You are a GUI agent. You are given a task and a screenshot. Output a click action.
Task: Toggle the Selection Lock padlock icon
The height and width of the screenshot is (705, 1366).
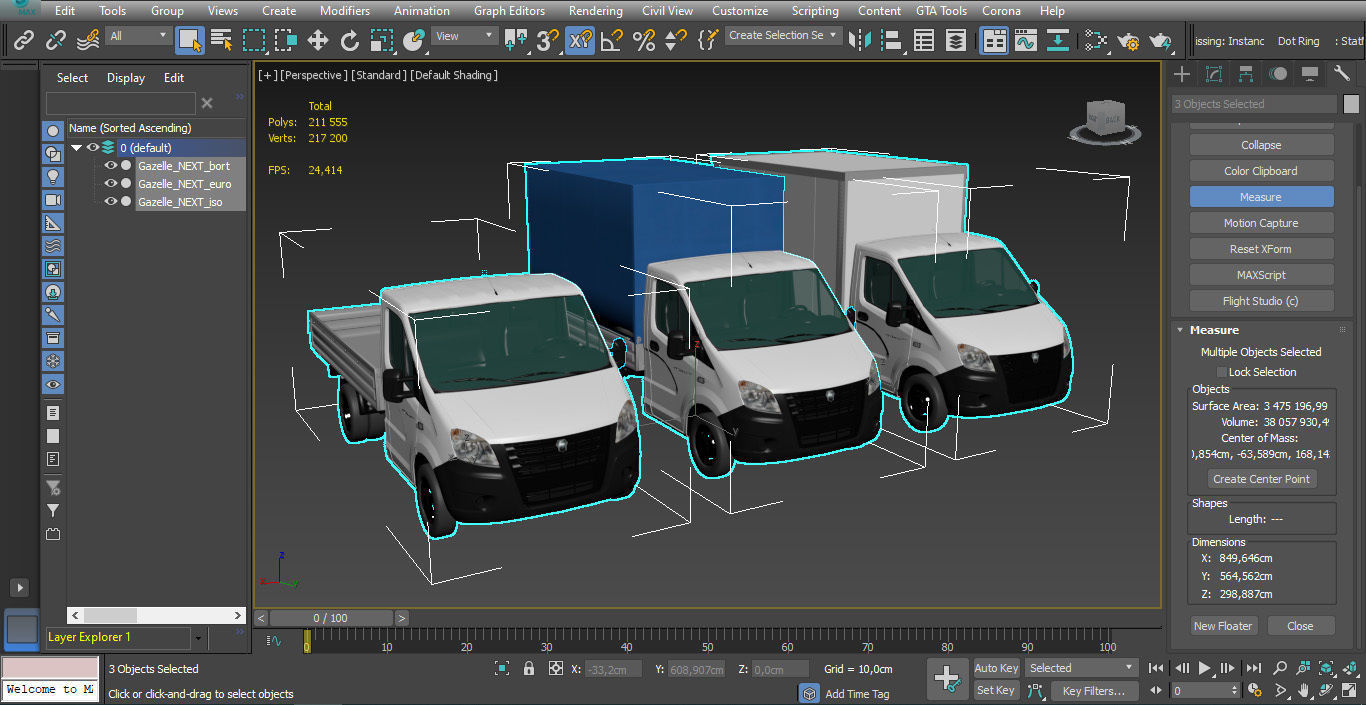point(529,669)
